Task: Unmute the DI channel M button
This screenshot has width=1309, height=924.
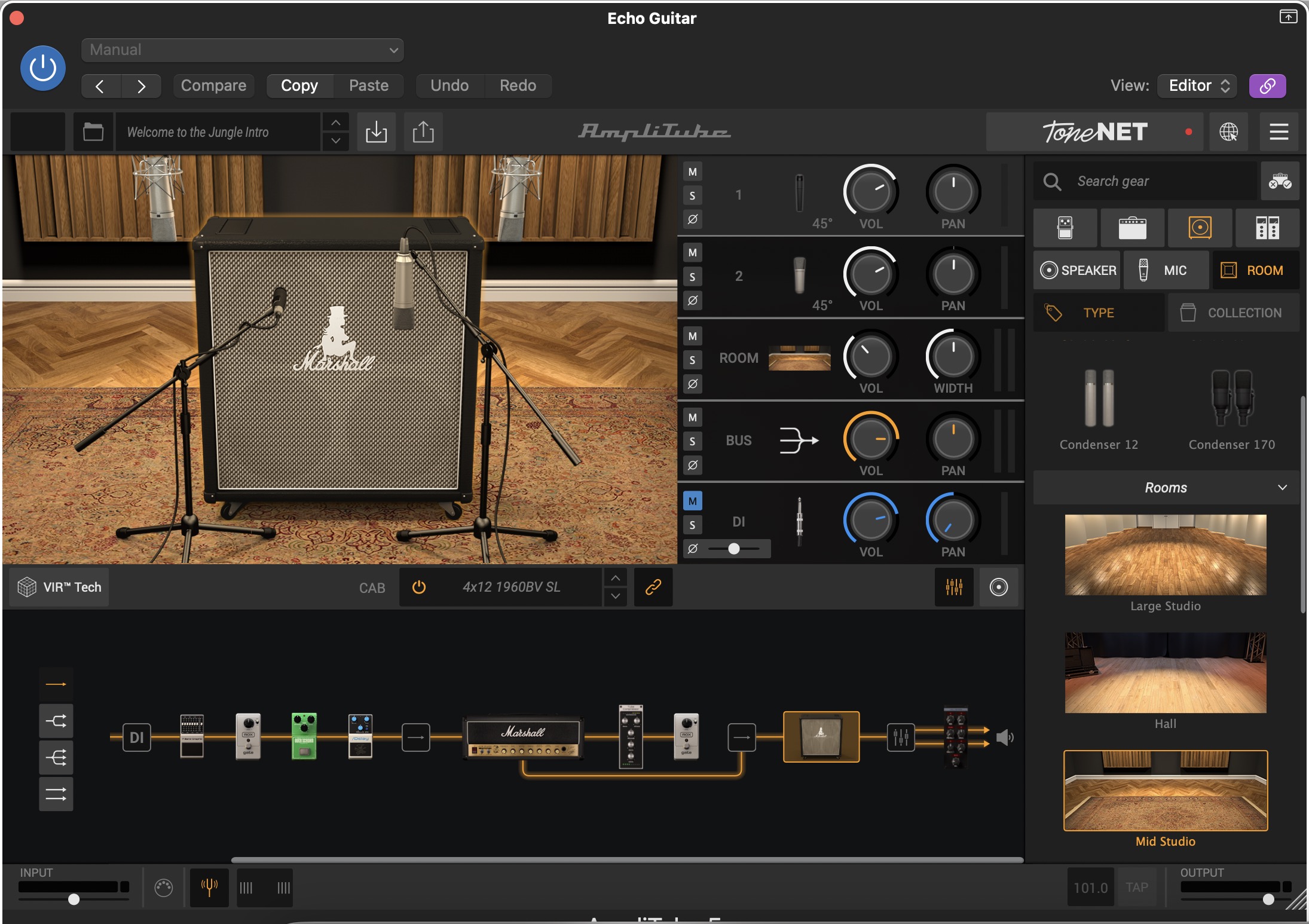Action: 692,501
